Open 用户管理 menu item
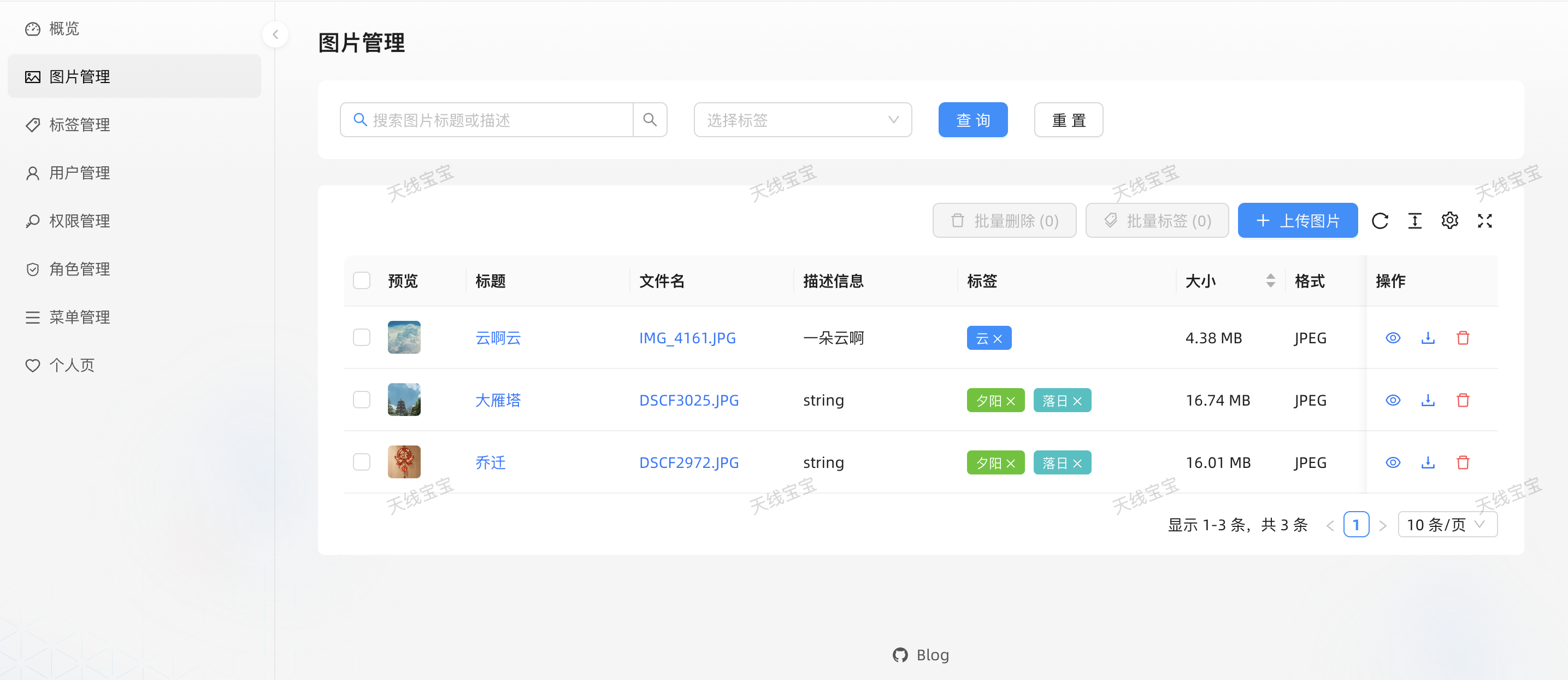The height and width of the screenshot is (680, 1568). click(79, 173)
